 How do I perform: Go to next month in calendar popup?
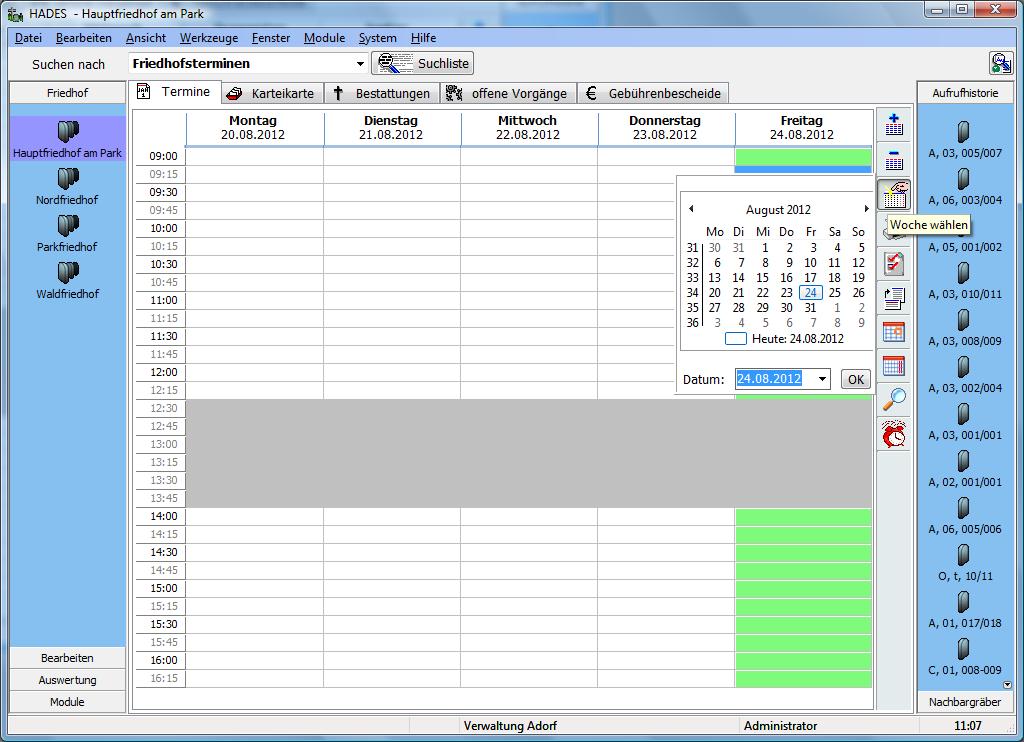click(866, 209)
